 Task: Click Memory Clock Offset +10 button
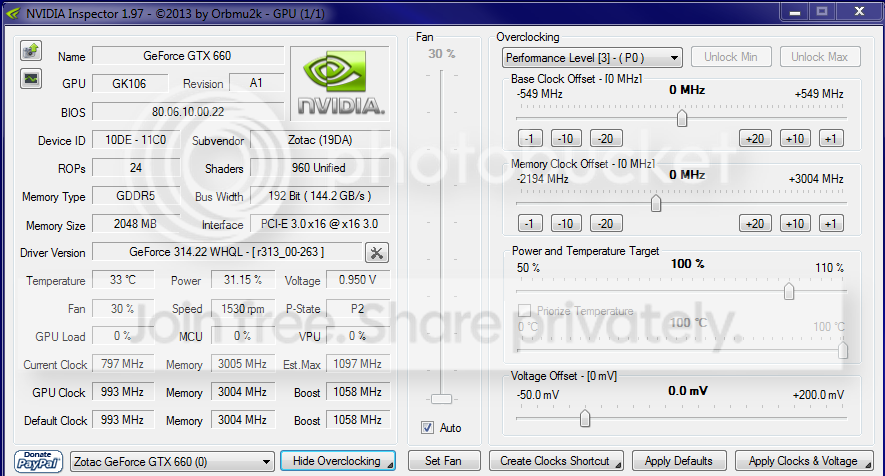click(x=795, y=223)
